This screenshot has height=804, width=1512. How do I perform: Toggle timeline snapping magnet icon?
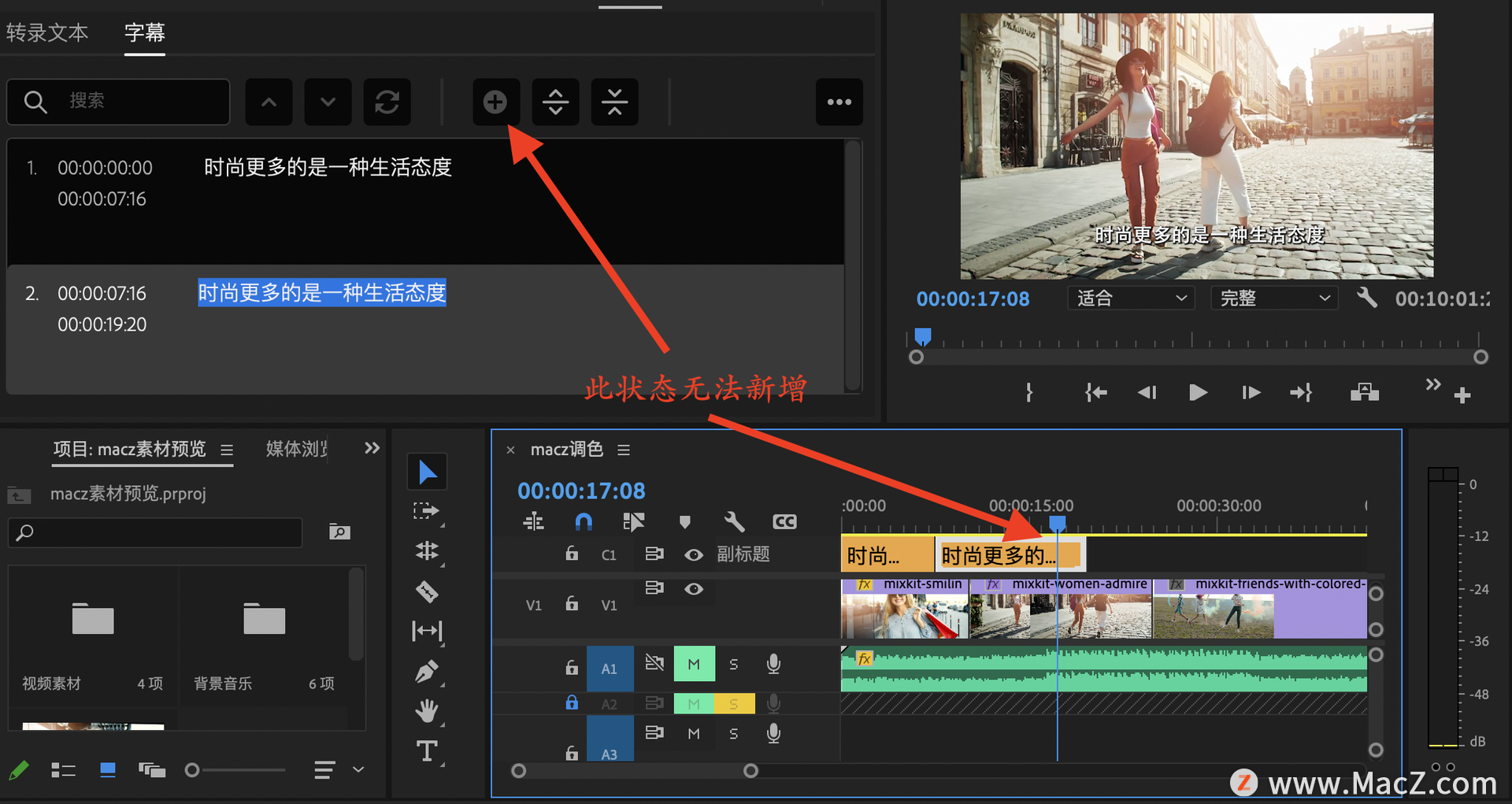[x=584, y=521]
